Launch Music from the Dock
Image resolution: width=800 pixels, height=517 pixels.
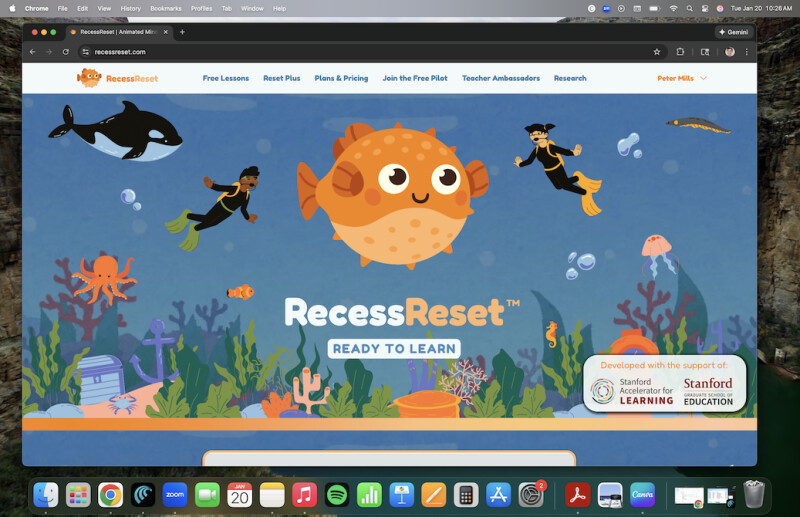click(x=304, y=495)
